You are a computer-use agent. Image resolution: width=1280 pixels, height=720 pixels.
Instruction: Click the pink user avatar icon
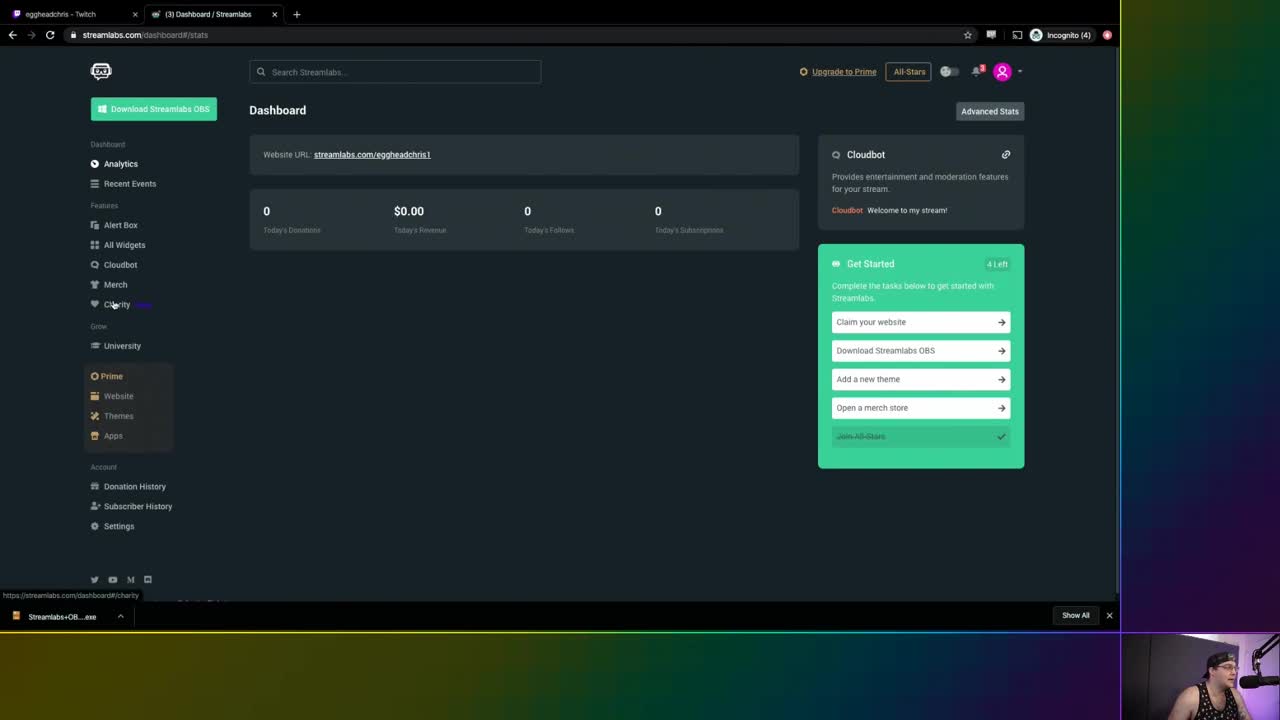point(1002,72)
